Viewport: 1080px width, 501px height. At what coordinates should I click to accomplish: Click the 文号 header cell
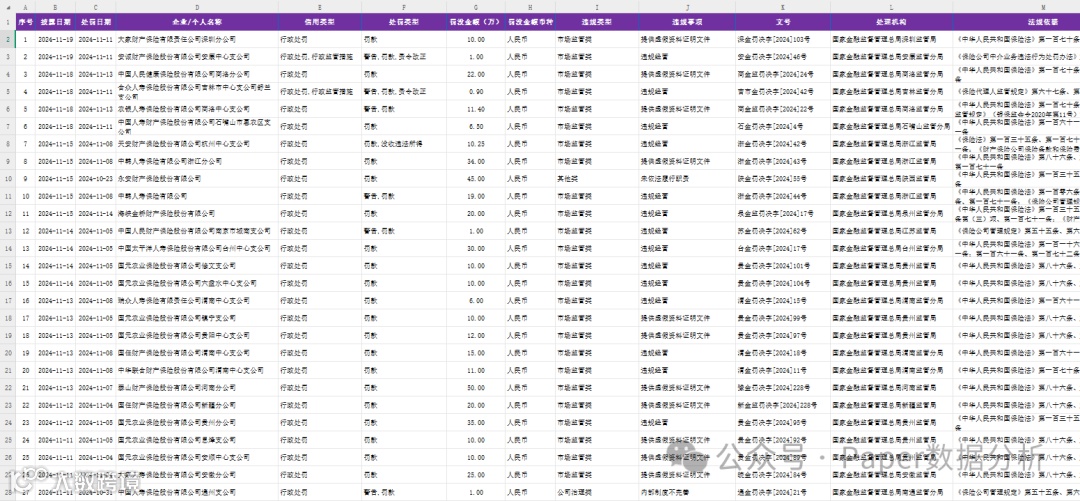point(782,21)
